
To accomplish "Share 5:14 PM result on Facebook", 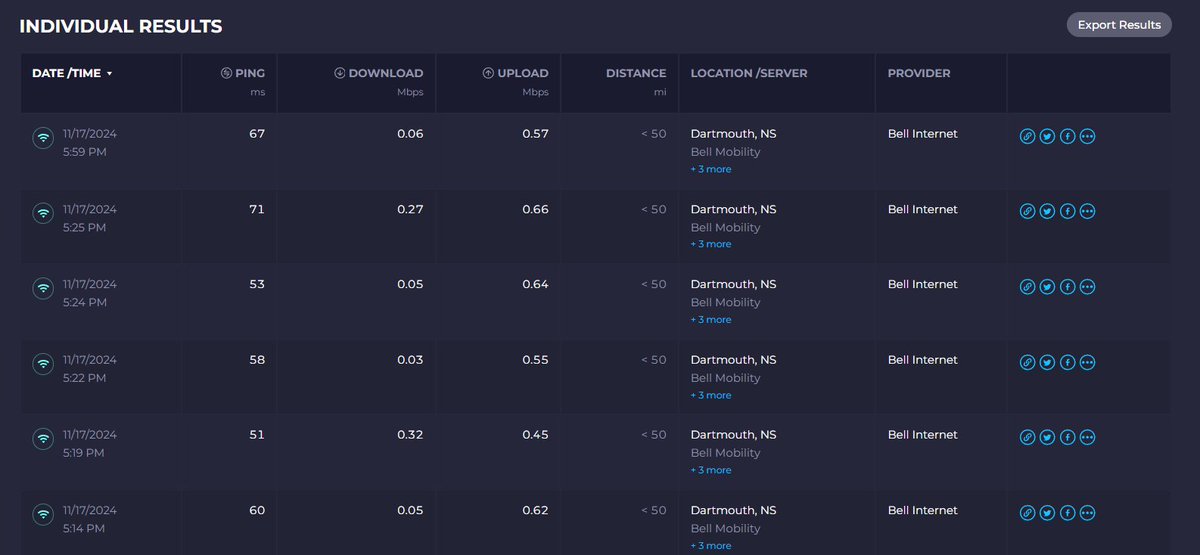I will (1067, 513).
